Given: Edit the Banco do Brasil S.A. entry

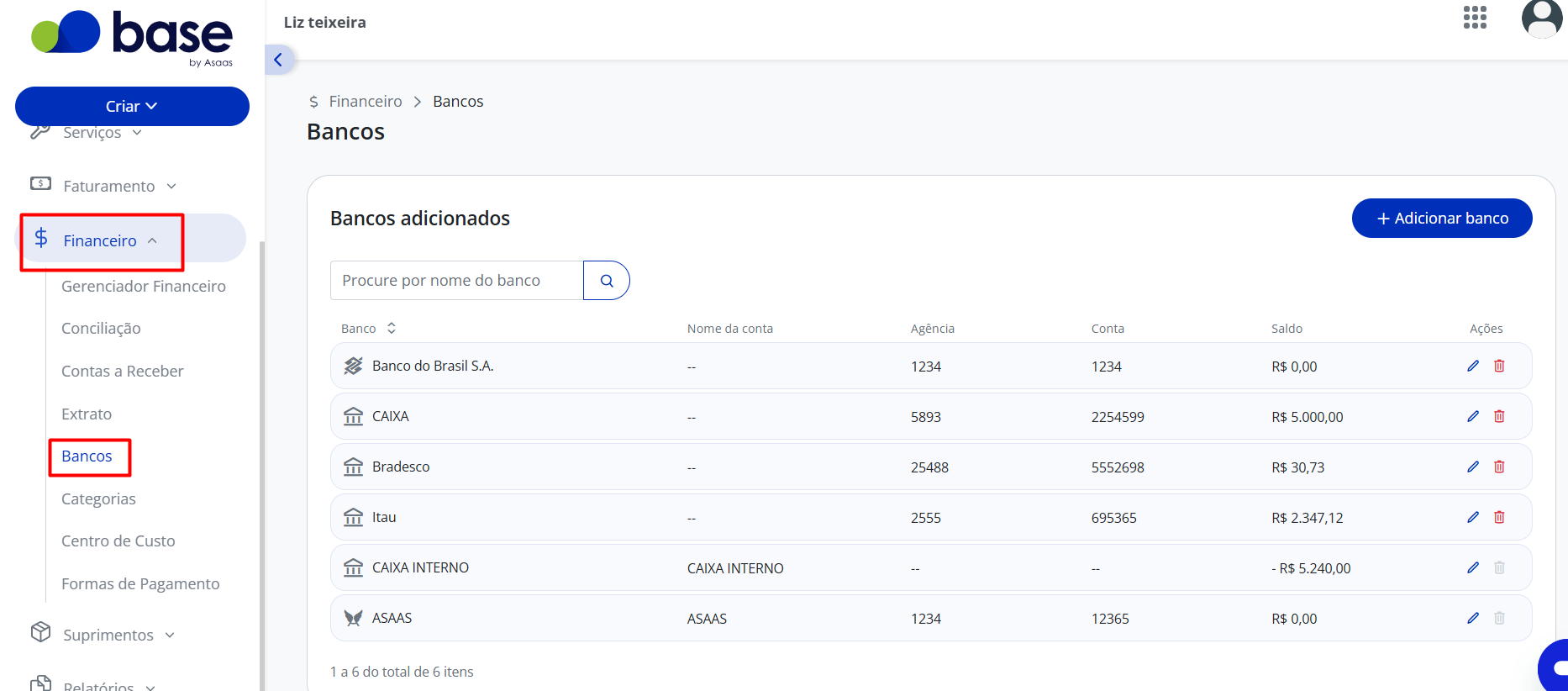Looking at the screenshot, I should pos(1473,366).
